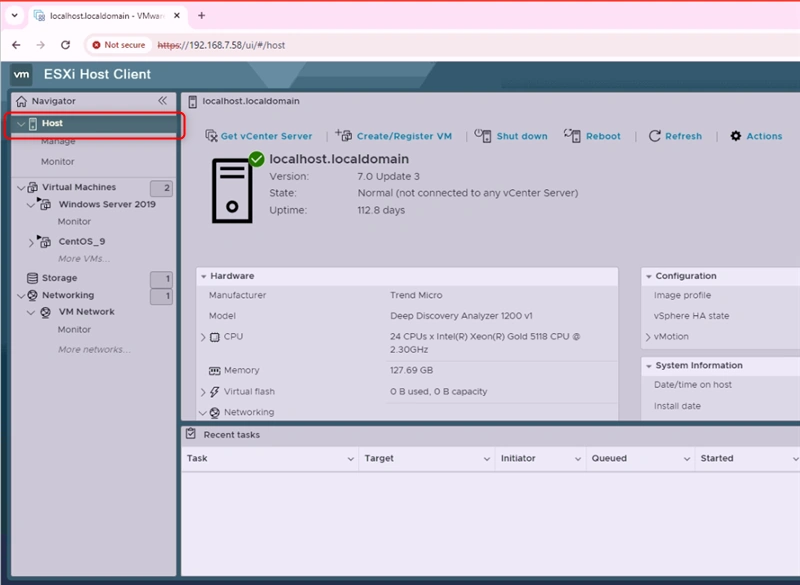Image resolution: width=800 pixels, height=585 pixels.
Task: Reload the page with browser refresh
Action: pos(65,45)
